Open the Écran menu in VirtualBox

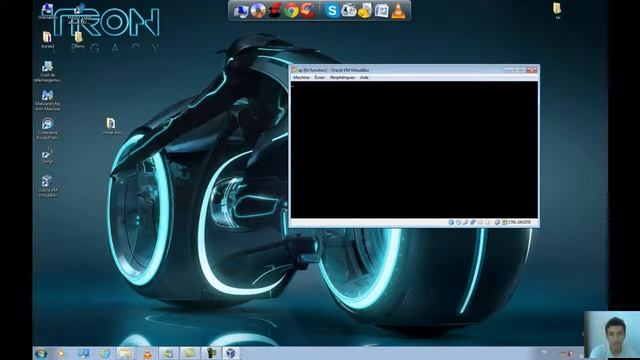pyautogui.click(x=320, y=77)
